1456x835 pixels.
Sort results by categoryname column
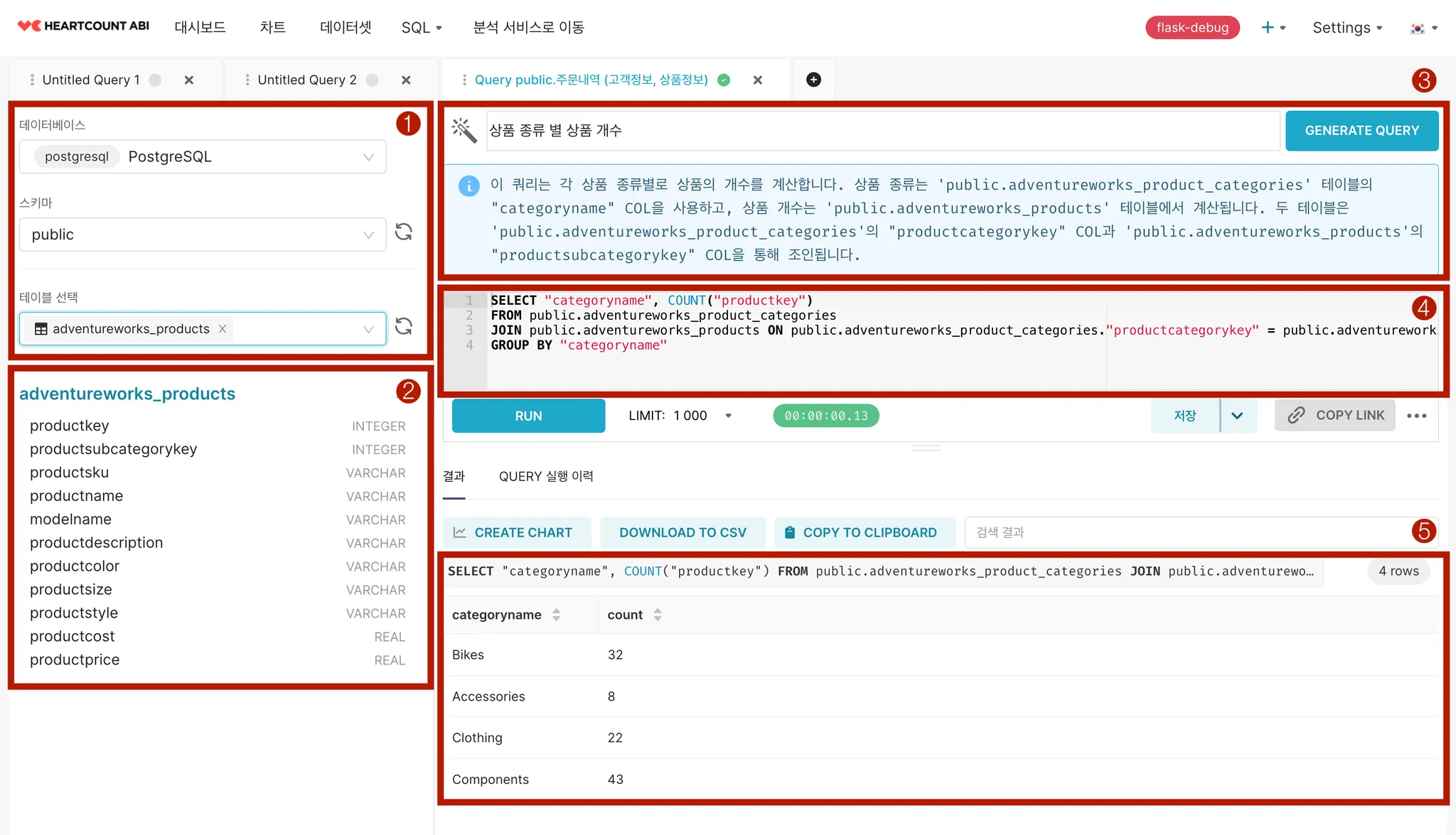coord(556,615)
